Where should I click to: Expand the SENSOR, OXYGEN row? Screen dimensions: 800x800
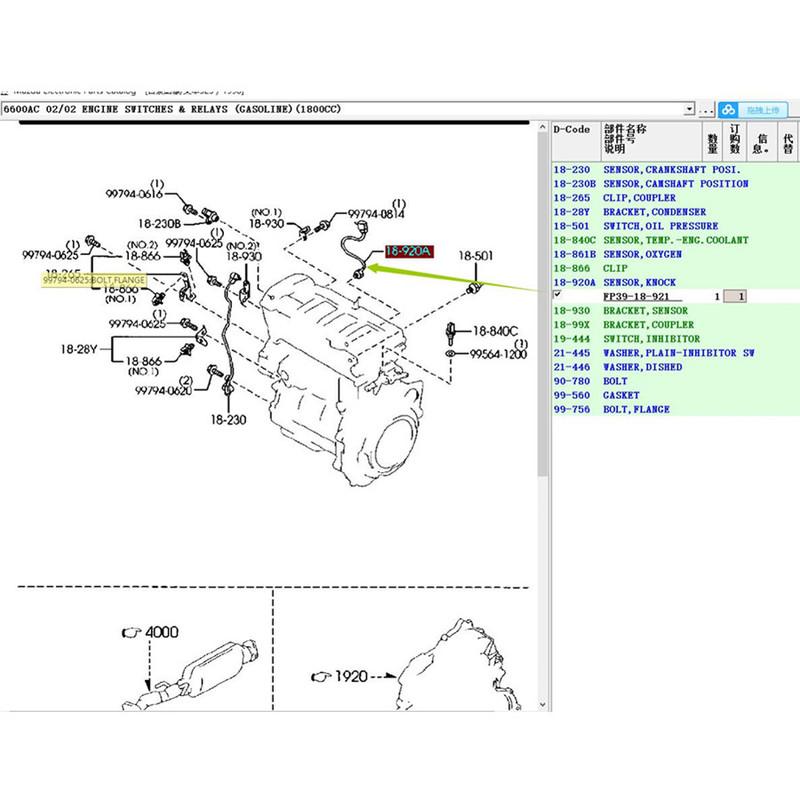642,254
